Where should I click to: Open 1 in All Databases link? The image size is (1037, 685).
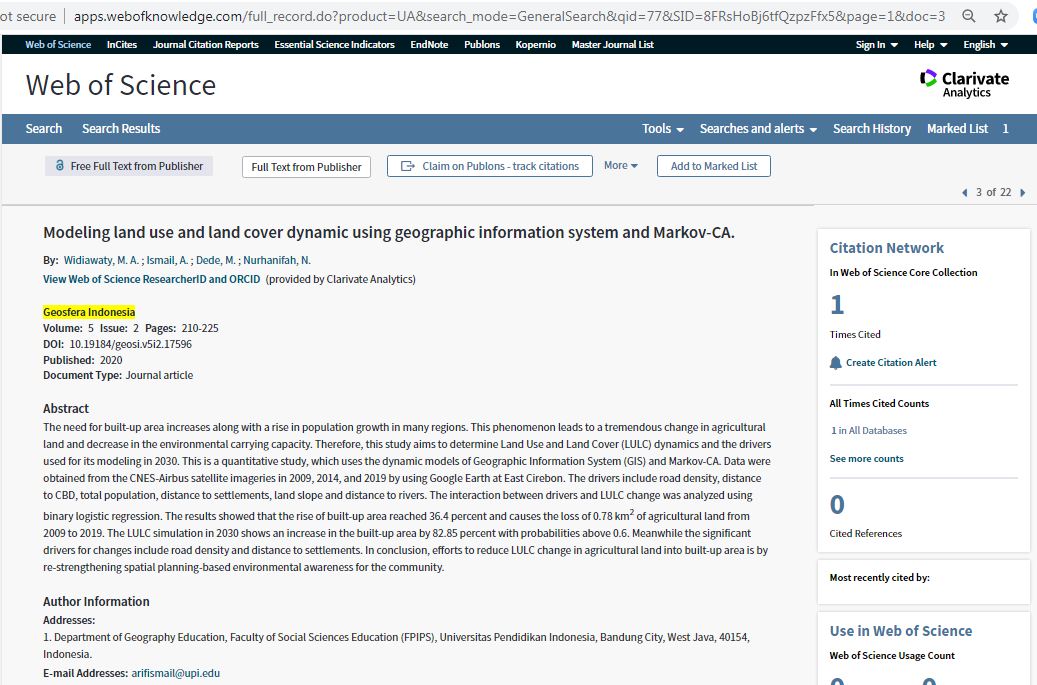pyautogui.click(x=869, y=430)
